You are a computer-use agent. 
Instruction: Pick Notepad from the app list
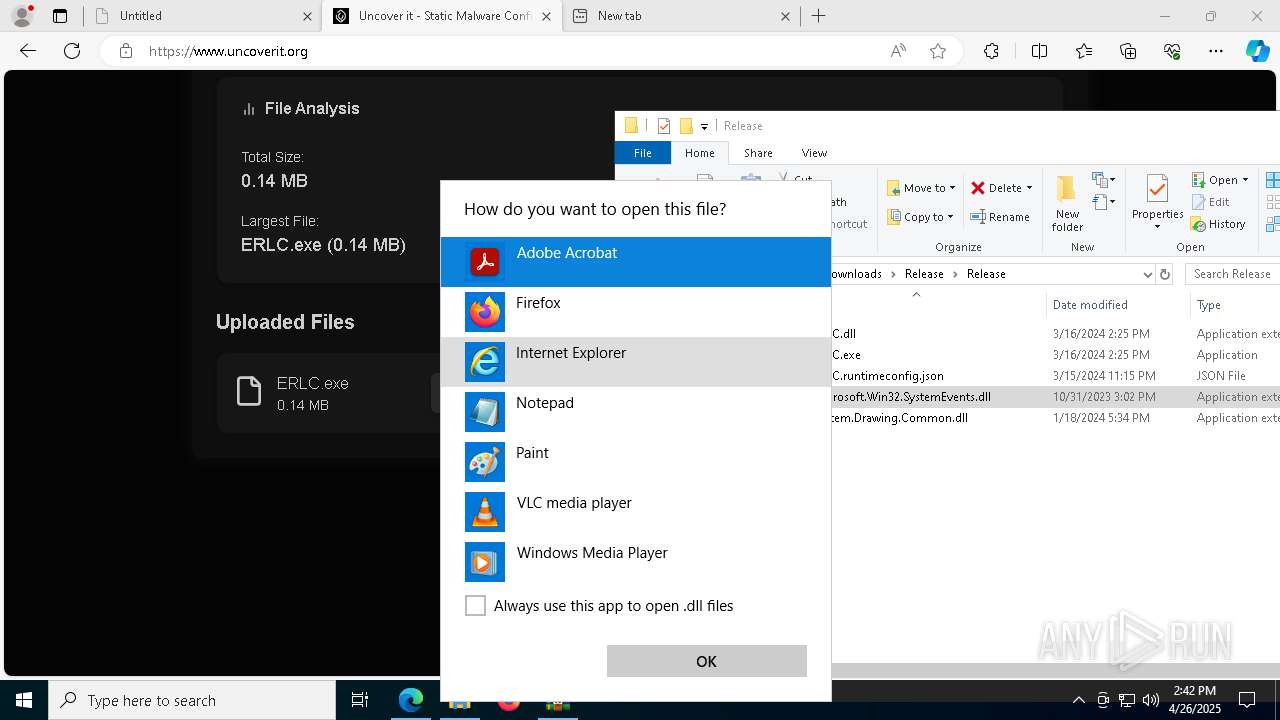point(636,412)
